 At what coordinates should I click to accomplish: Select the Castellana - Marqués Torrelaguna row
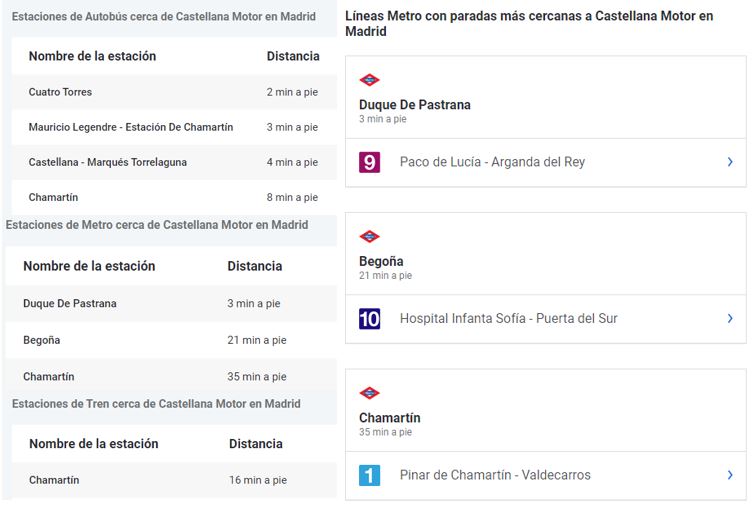tap(108, 162)
